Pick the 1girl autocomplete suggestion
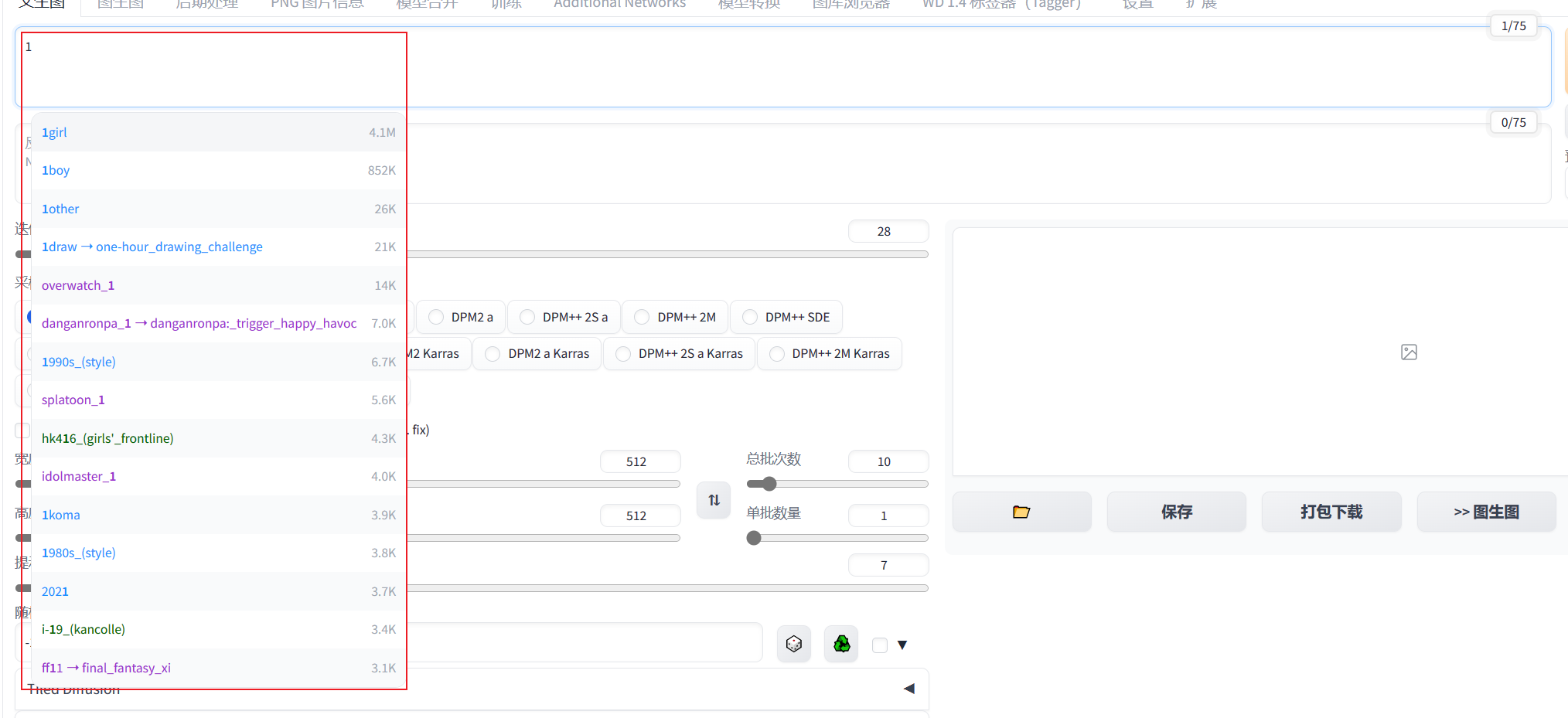 pos(54,132)
